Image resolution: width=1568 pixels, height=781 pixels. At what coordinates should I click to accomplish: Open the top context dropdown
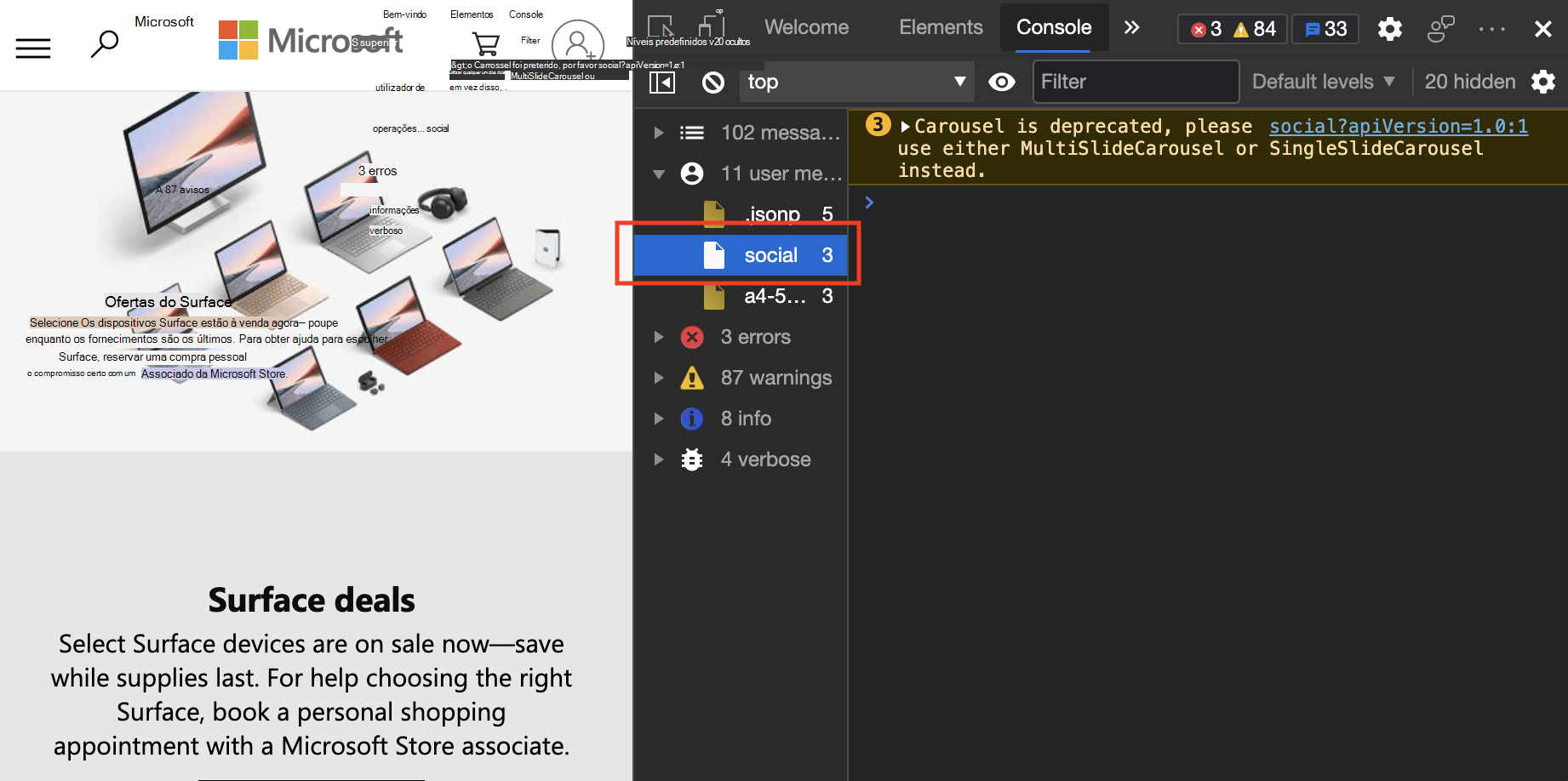tap(856, 82)
